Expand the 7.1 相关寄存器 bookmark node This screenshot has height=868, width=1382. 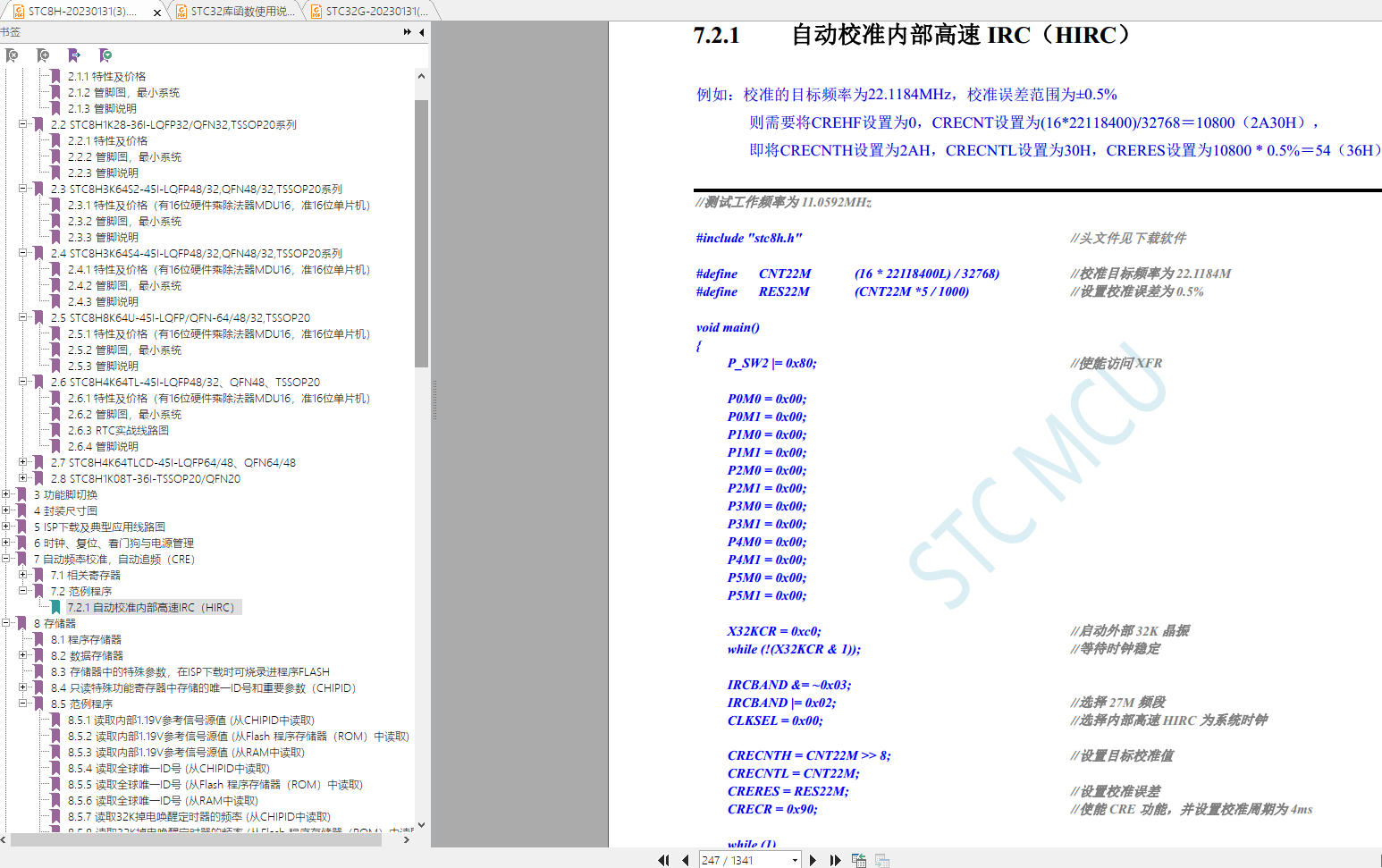[23, 575]
